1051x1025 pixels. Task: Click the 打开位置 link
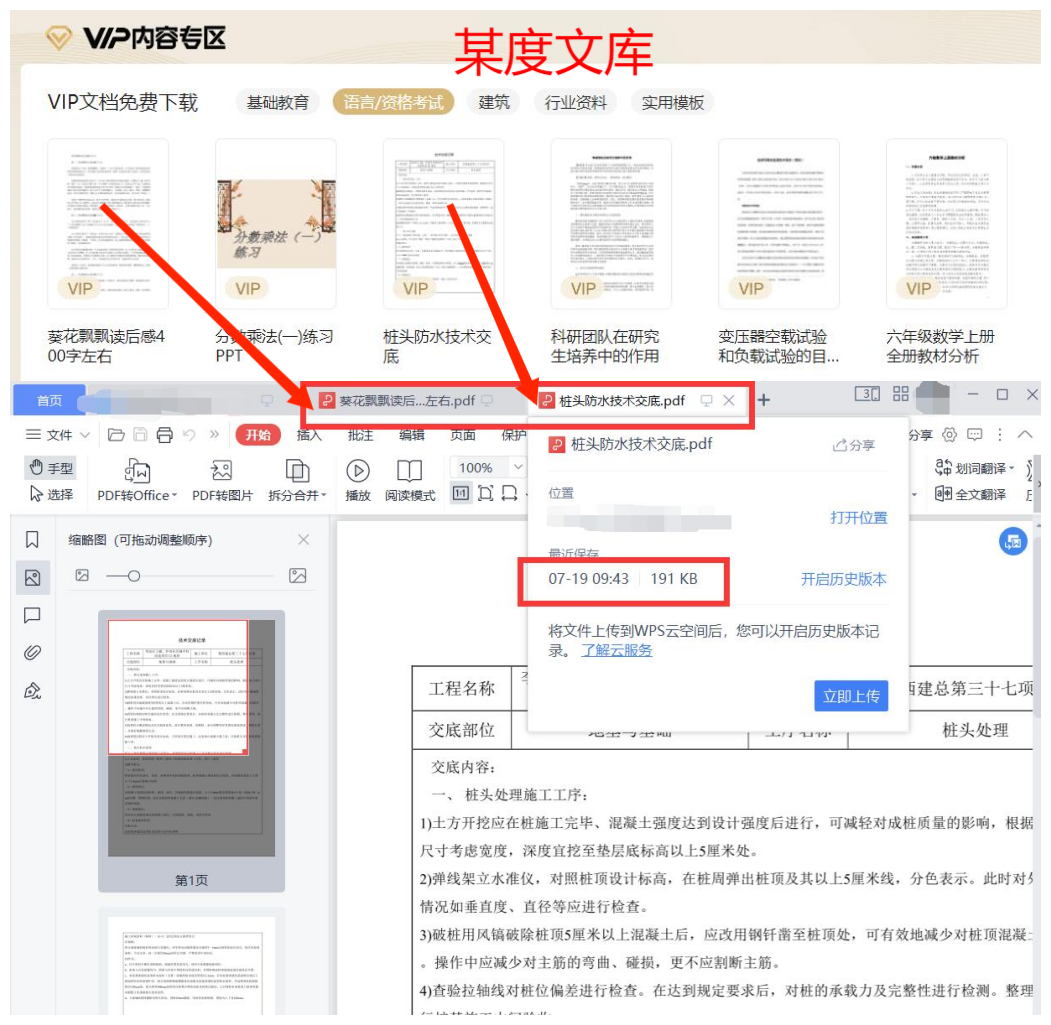tap(859, 518)
